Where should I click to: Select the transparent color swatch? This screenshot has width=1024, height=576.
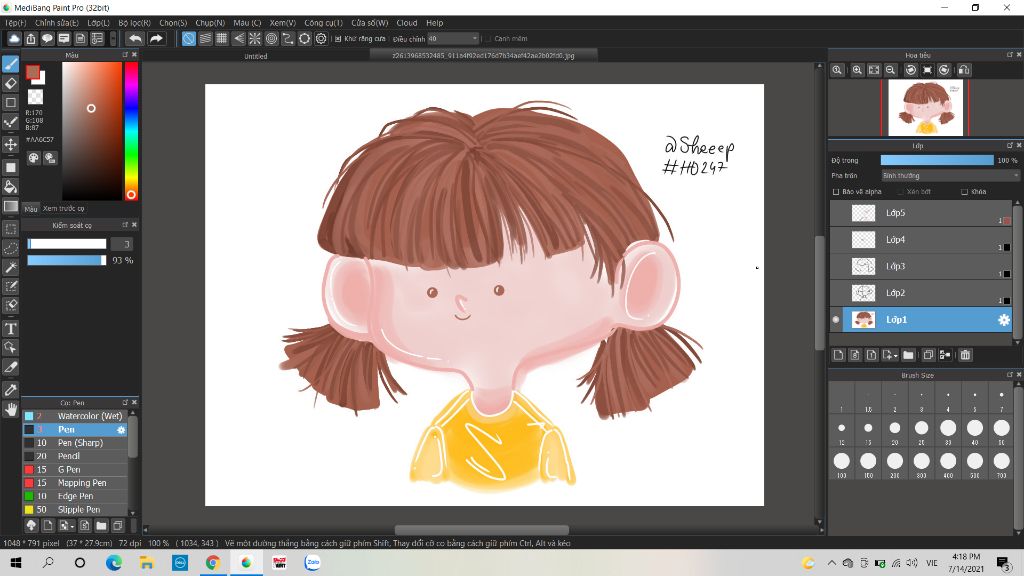pos(35,97)
